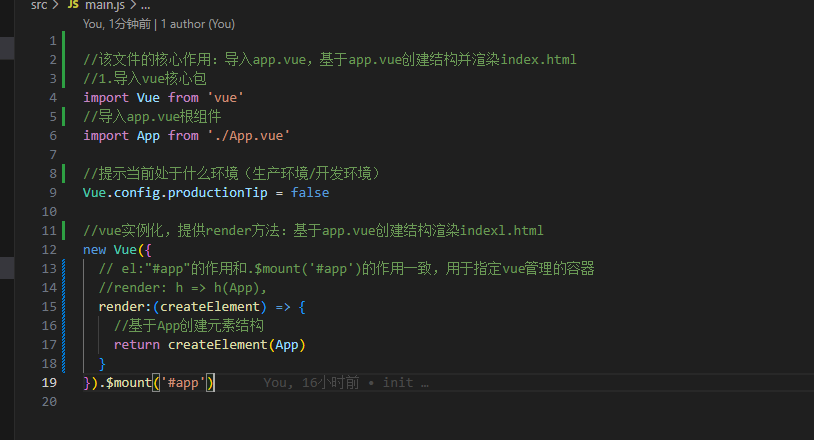Click the green change marker beside line 2
Screen dimensions: 814x440
coord(63,60)
